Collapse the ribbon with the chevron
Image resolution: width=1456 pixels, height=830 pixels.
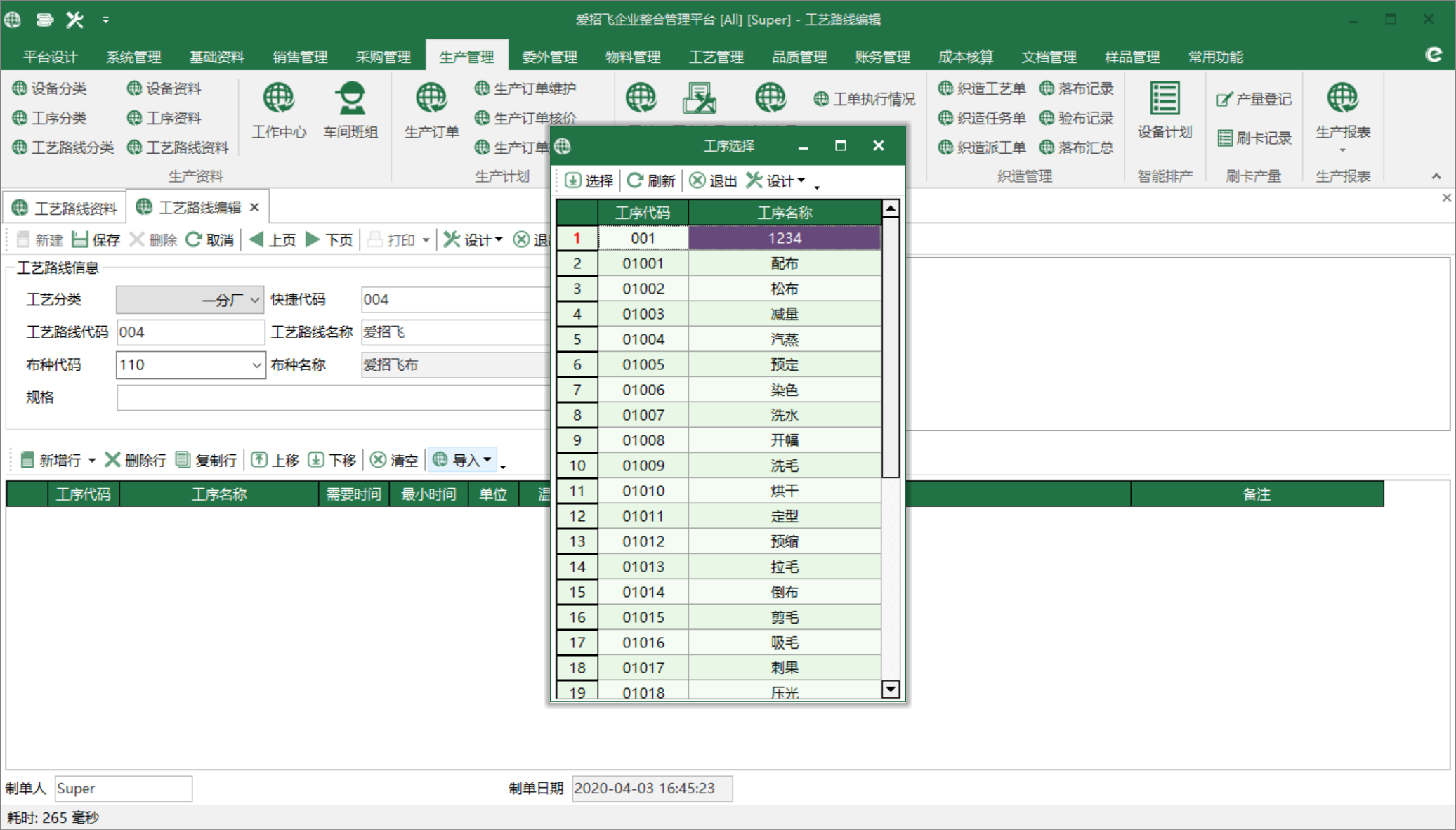[x=1436, y=176]
